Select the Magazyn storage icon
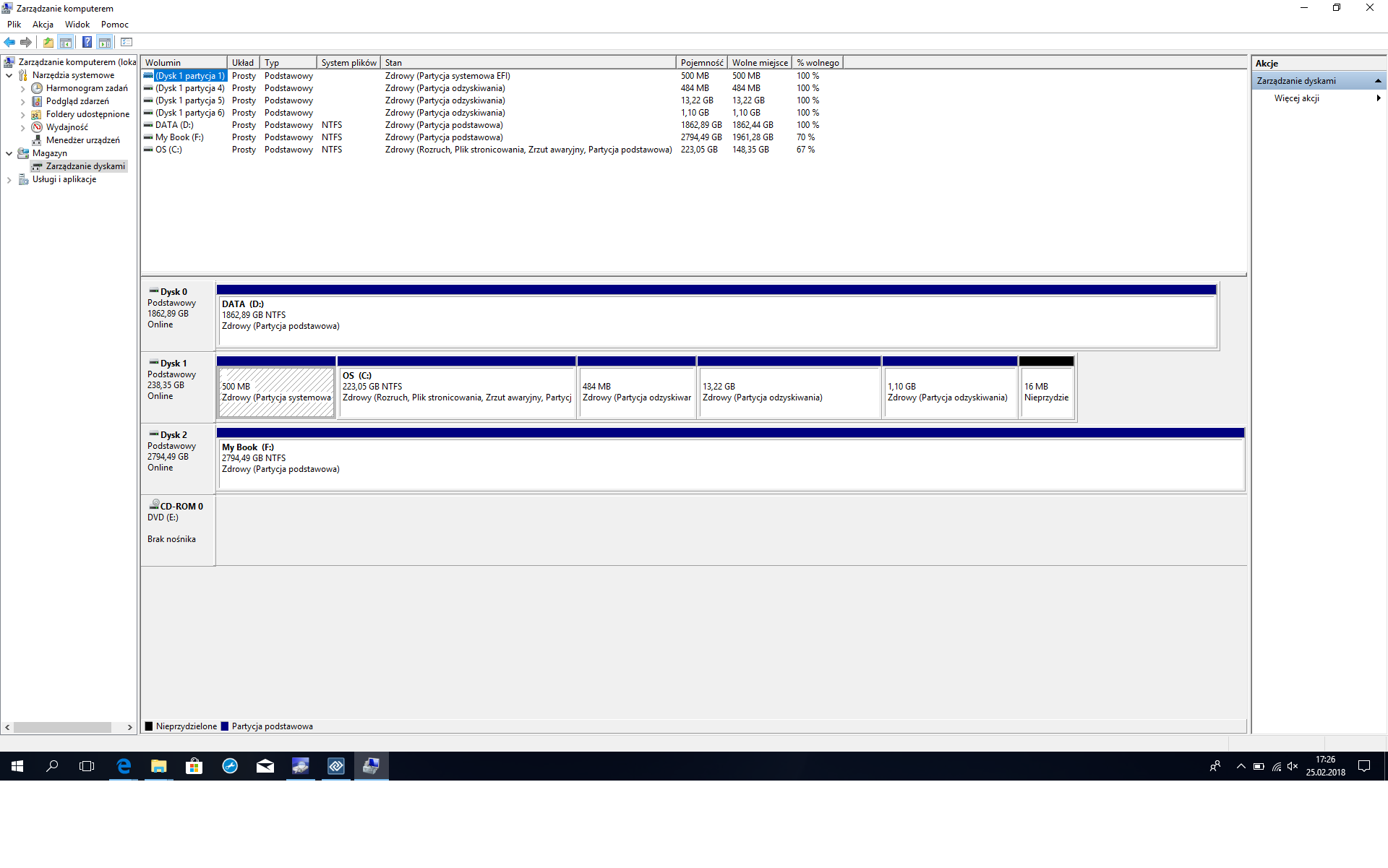 [23, 153]
